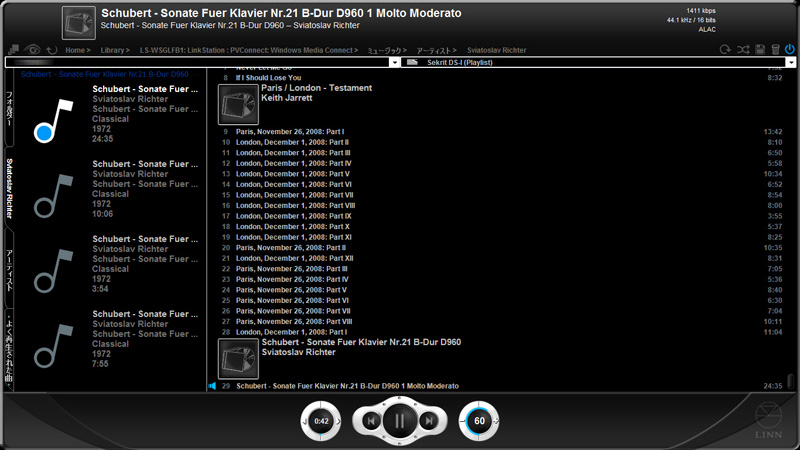Navigate to Library in the breadcrumb
Screen dimensions: 800x450
113,49
